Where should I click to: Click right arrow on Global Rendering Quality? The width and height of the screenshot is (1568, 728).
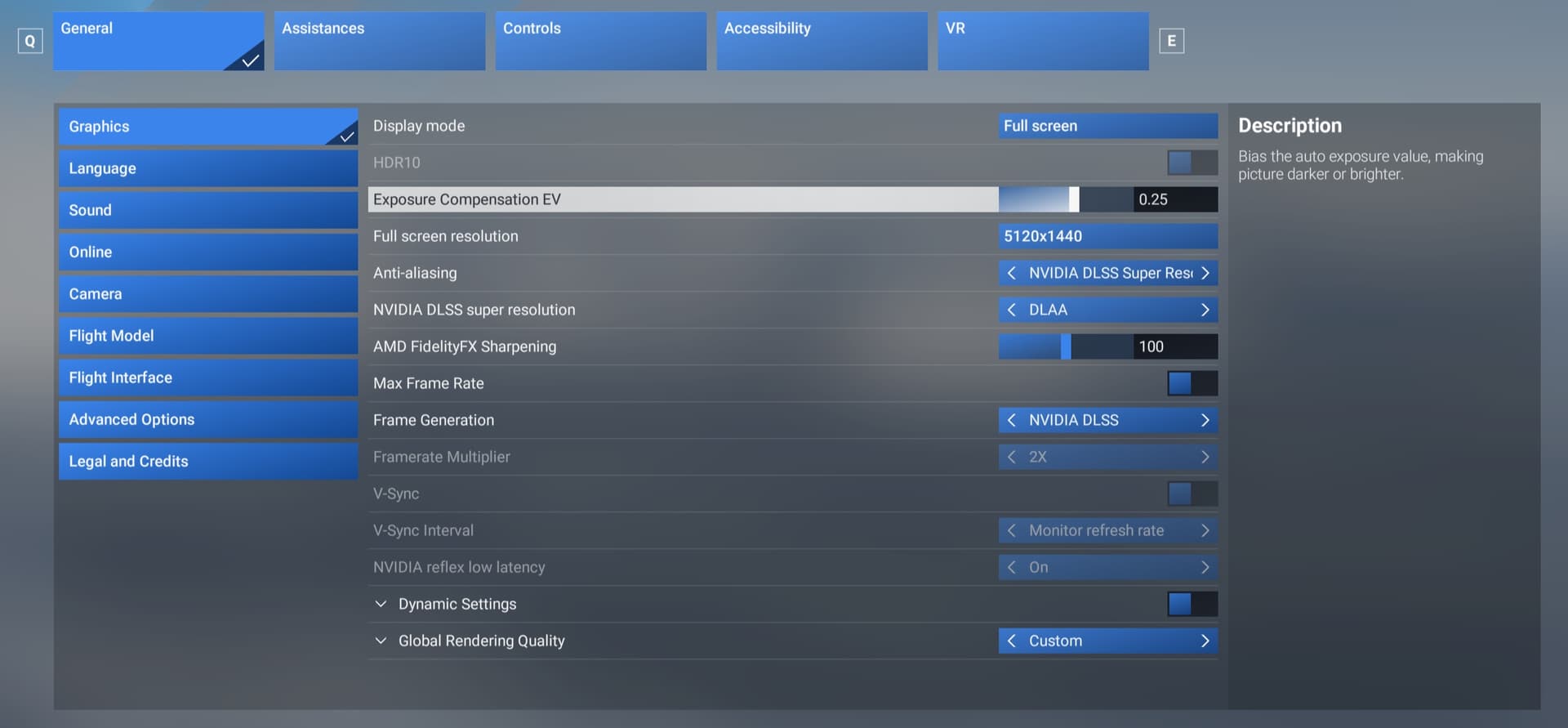[1205, 641]
